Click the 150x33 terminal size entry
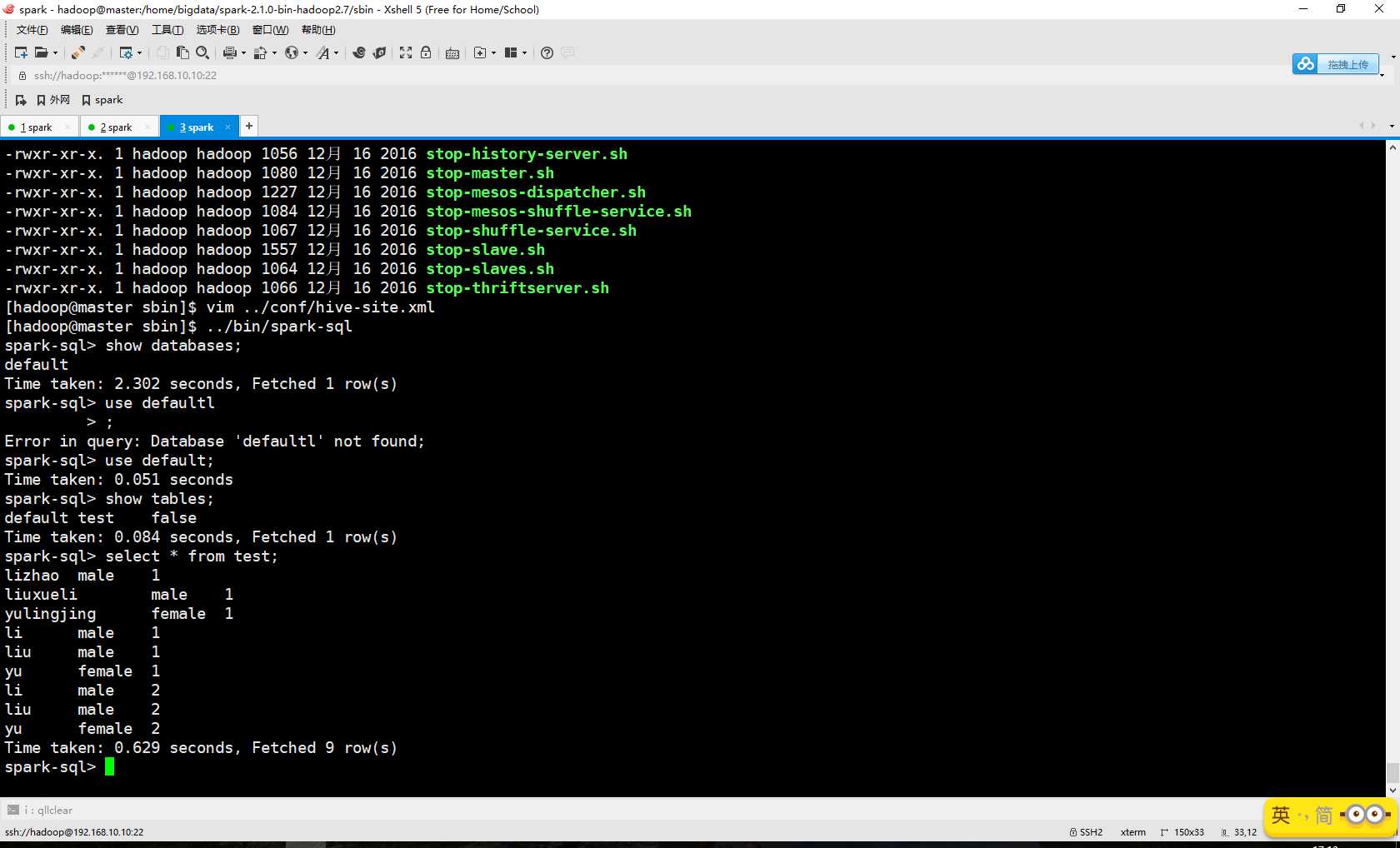Image resolution: width=1400 pixels, height=848 pixels. (x=1182, y=832)
